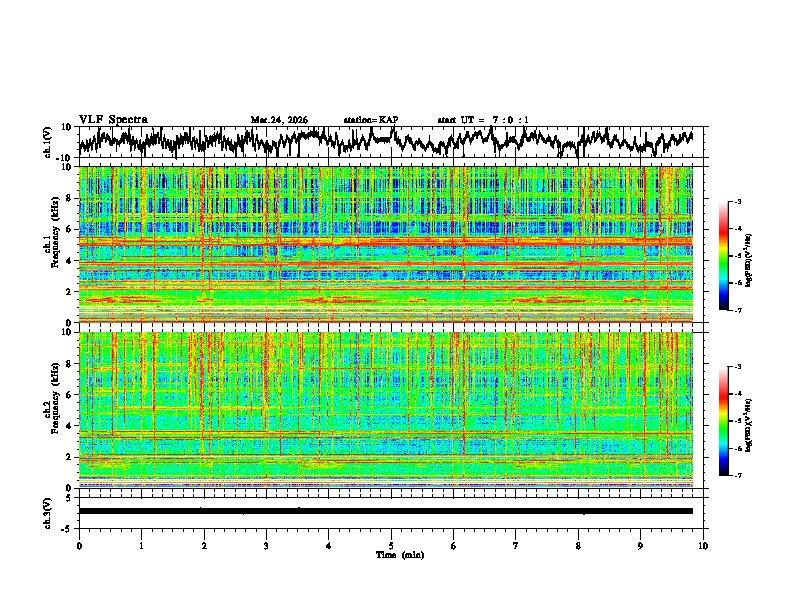Click the "9" tick on Time axis
The height and width of the screenshot is (612, 792).
[640, 546]
